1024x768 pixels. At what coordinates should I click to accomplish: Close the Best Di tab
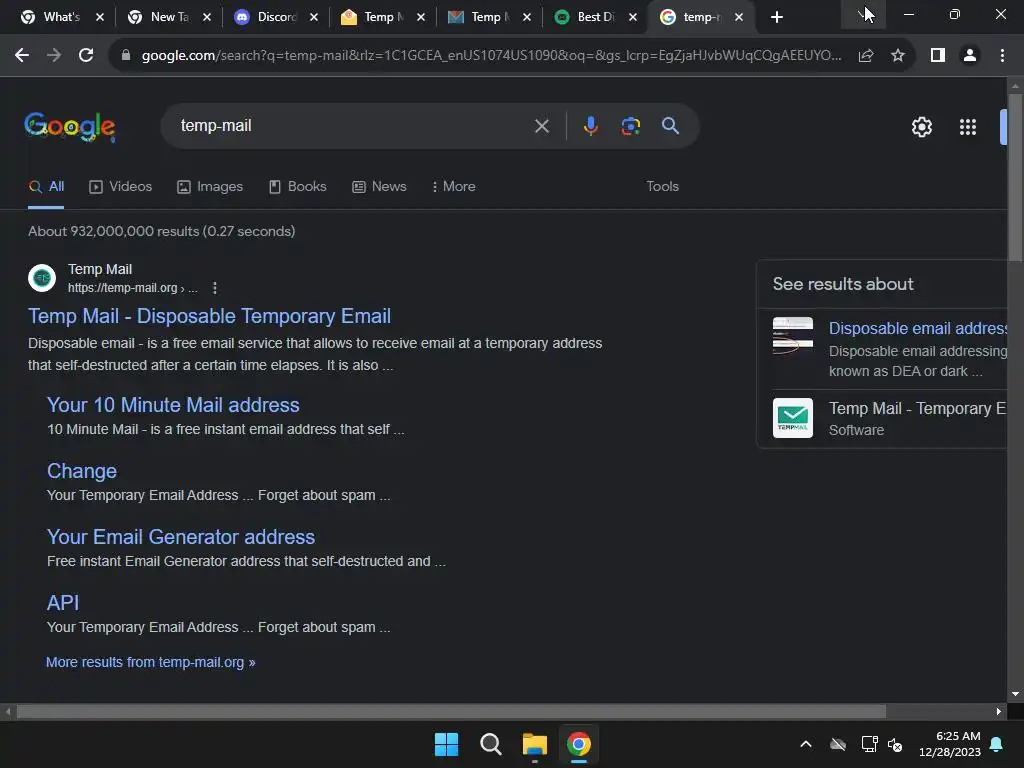click(x=633, y=17)
